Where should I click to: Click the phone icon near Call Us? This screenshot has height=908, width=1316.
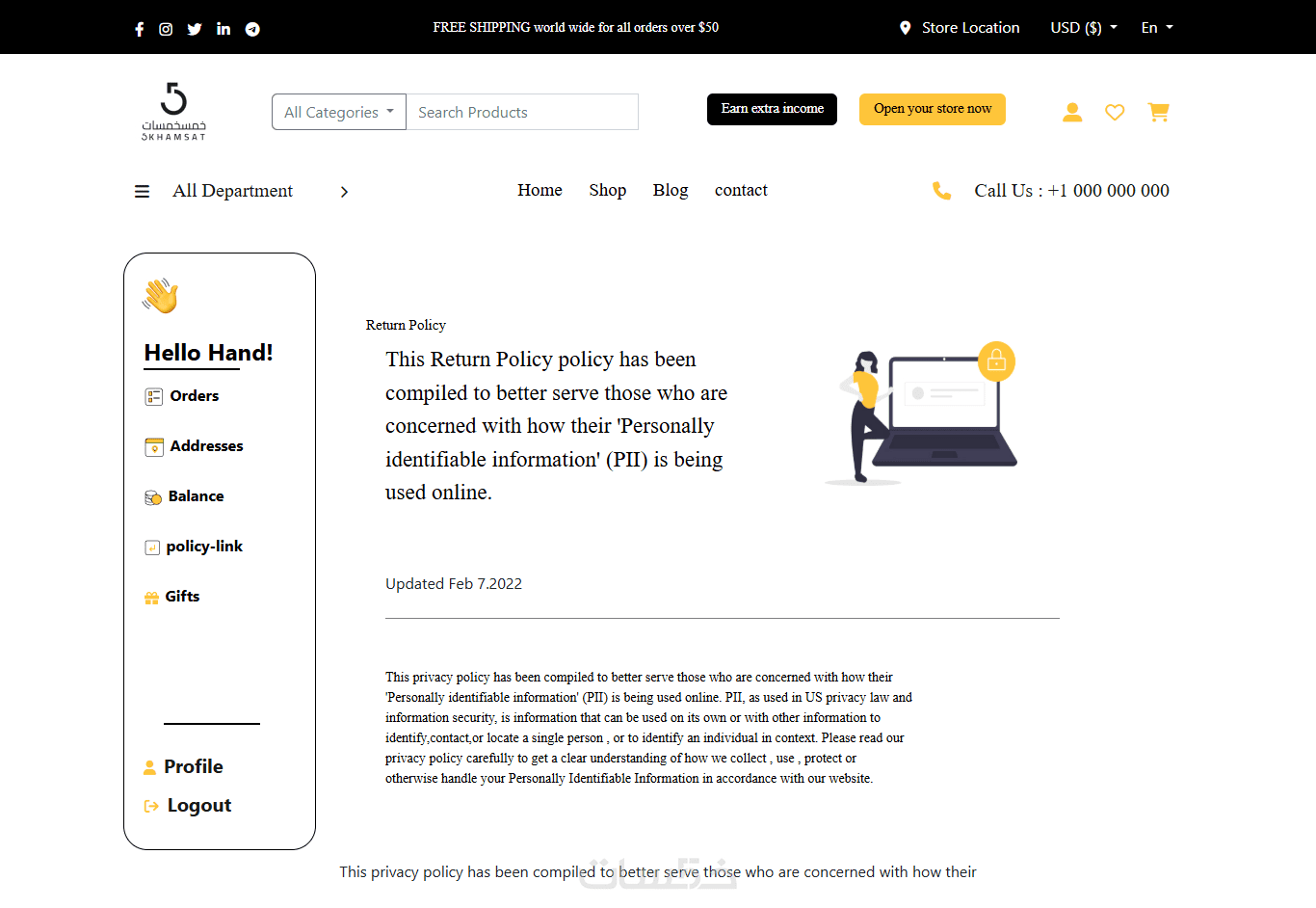[x=941, y=191]
